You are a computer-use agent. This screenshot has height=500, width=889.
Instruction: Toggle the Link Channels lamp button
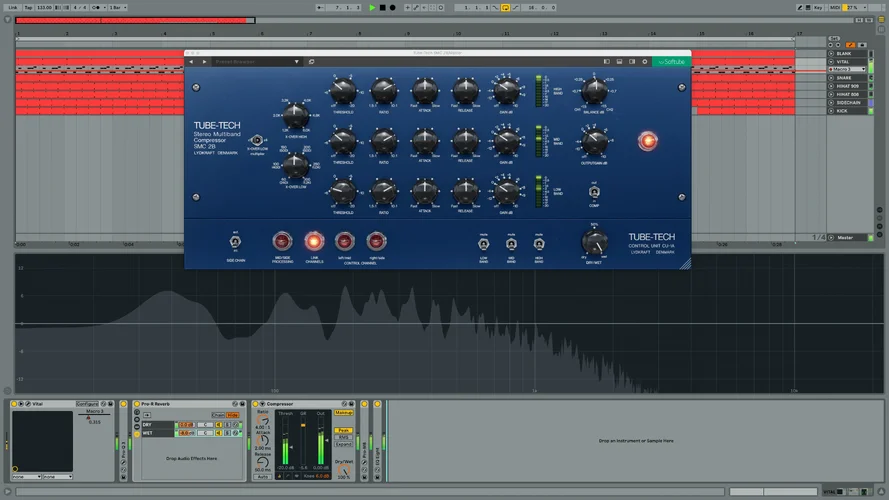point(313,241)
